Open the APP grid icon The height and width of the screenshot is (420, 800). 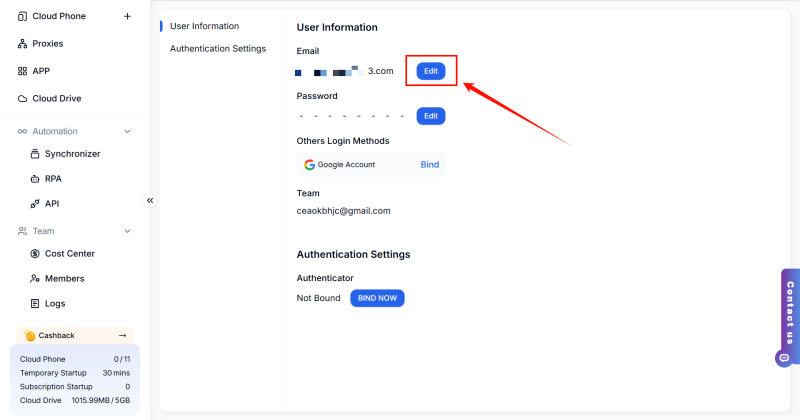[23, 71]
